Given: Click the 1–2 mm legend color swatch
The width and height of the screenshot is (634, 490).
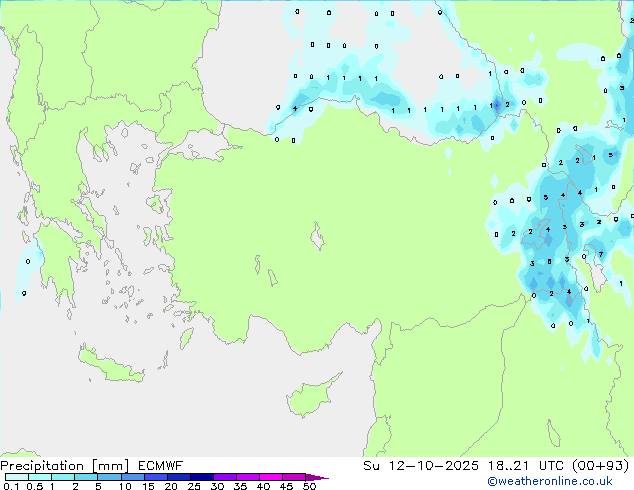Looking at the screenshot, I should [x=63, y=477].
